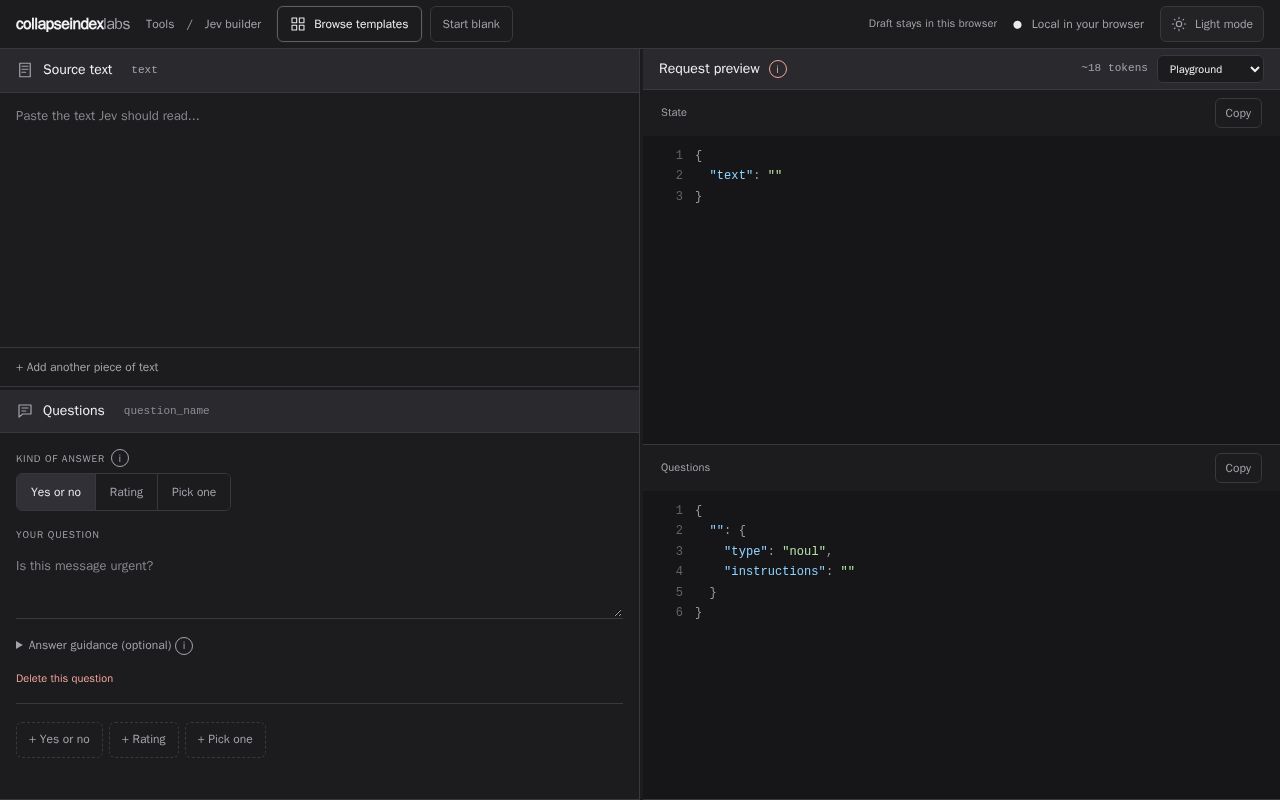1280x800 pixels.
Task: Copy the Questions JSON
Action: (1238, 468)
